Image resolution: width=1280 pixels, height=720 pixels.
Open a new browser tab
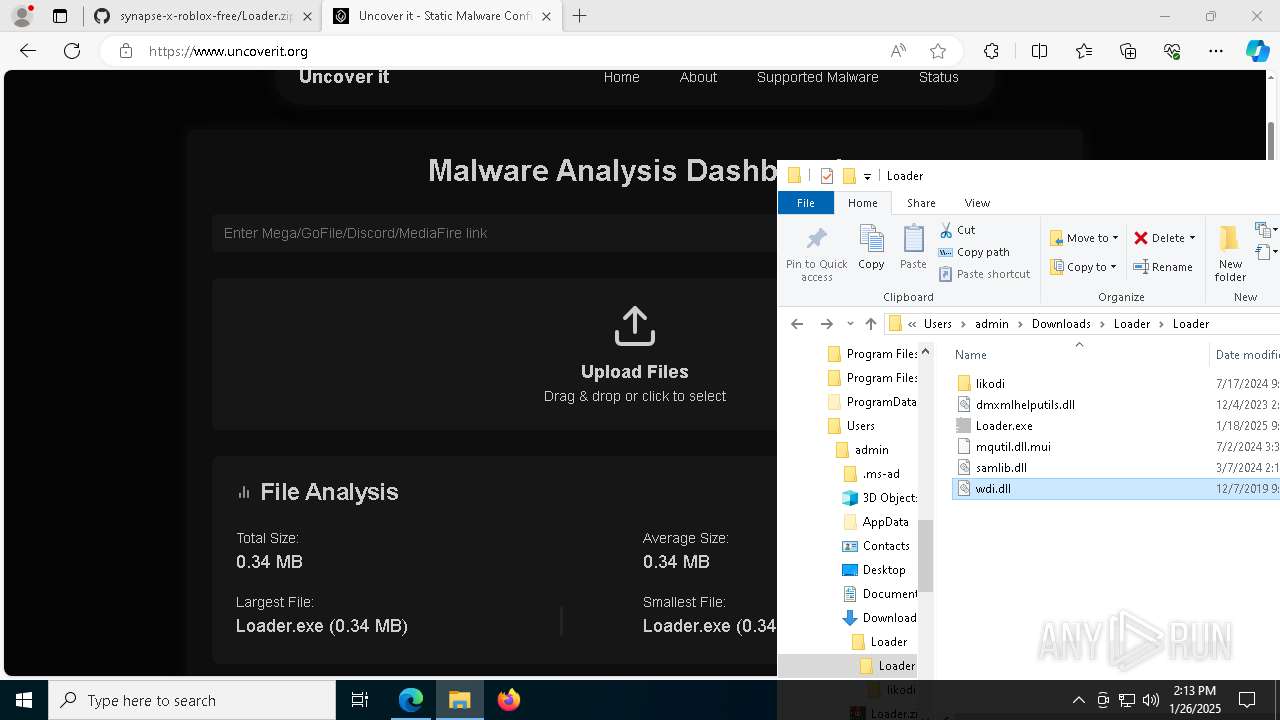[579, 16]
